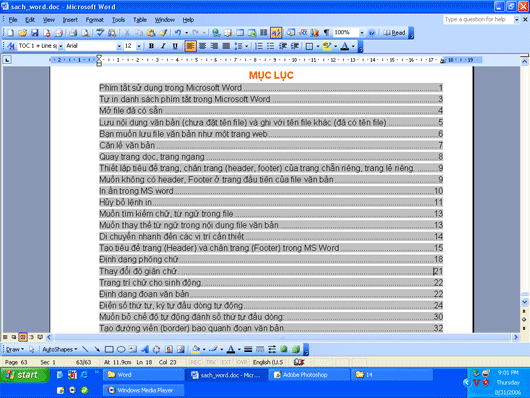Screen dimensions: 530x398
Task: Toggle the Drawing toolbar button
Action: (276, 33)
